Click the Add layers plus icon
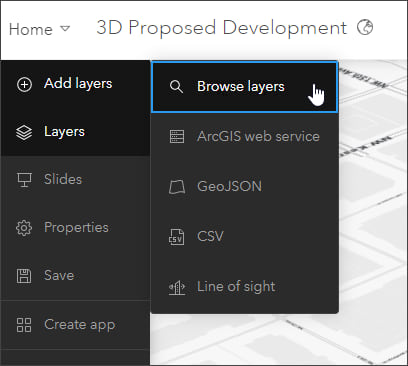This screenshot has height=366, width=408. tap(24, 84)
